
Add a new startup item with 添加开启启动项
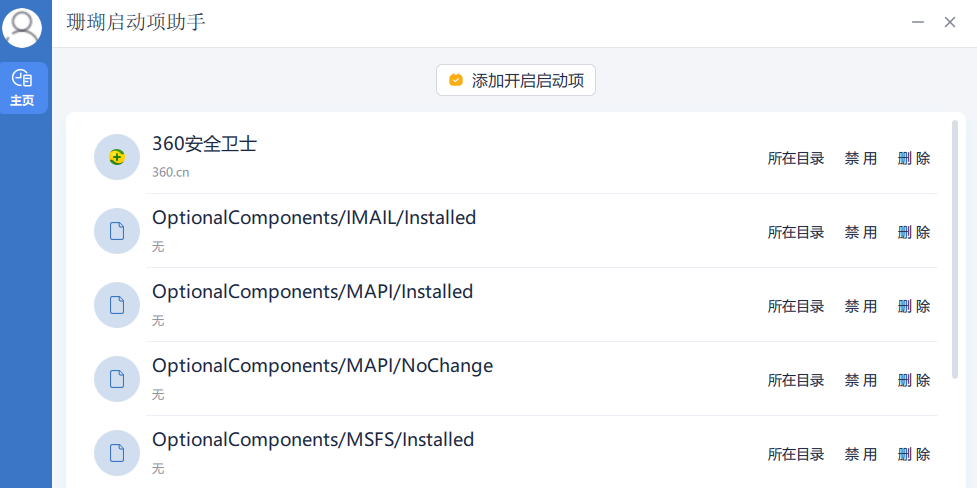(x=516, y=80)
